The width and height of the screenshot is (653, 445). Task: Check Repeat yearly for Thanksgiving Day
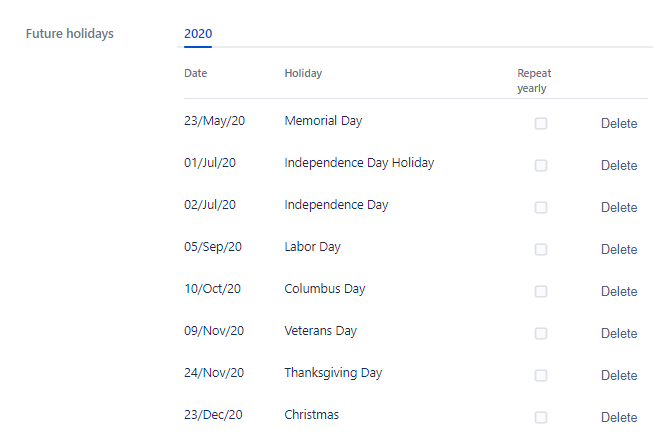[541, 376]
